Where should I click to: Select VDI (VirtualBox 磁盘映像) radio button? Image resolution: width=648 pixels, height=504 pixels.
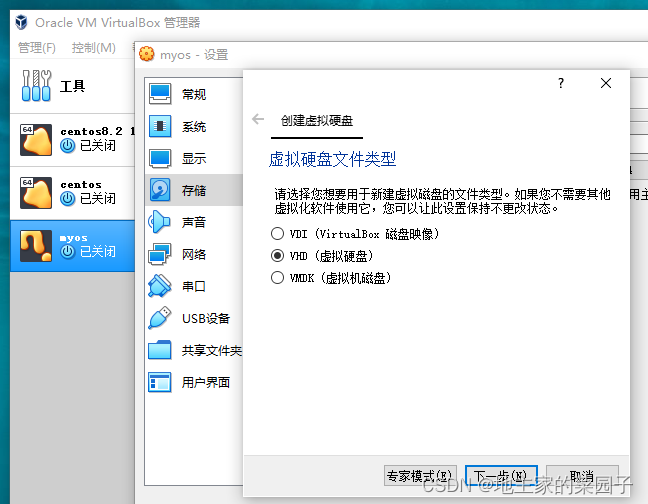(277, 234)
